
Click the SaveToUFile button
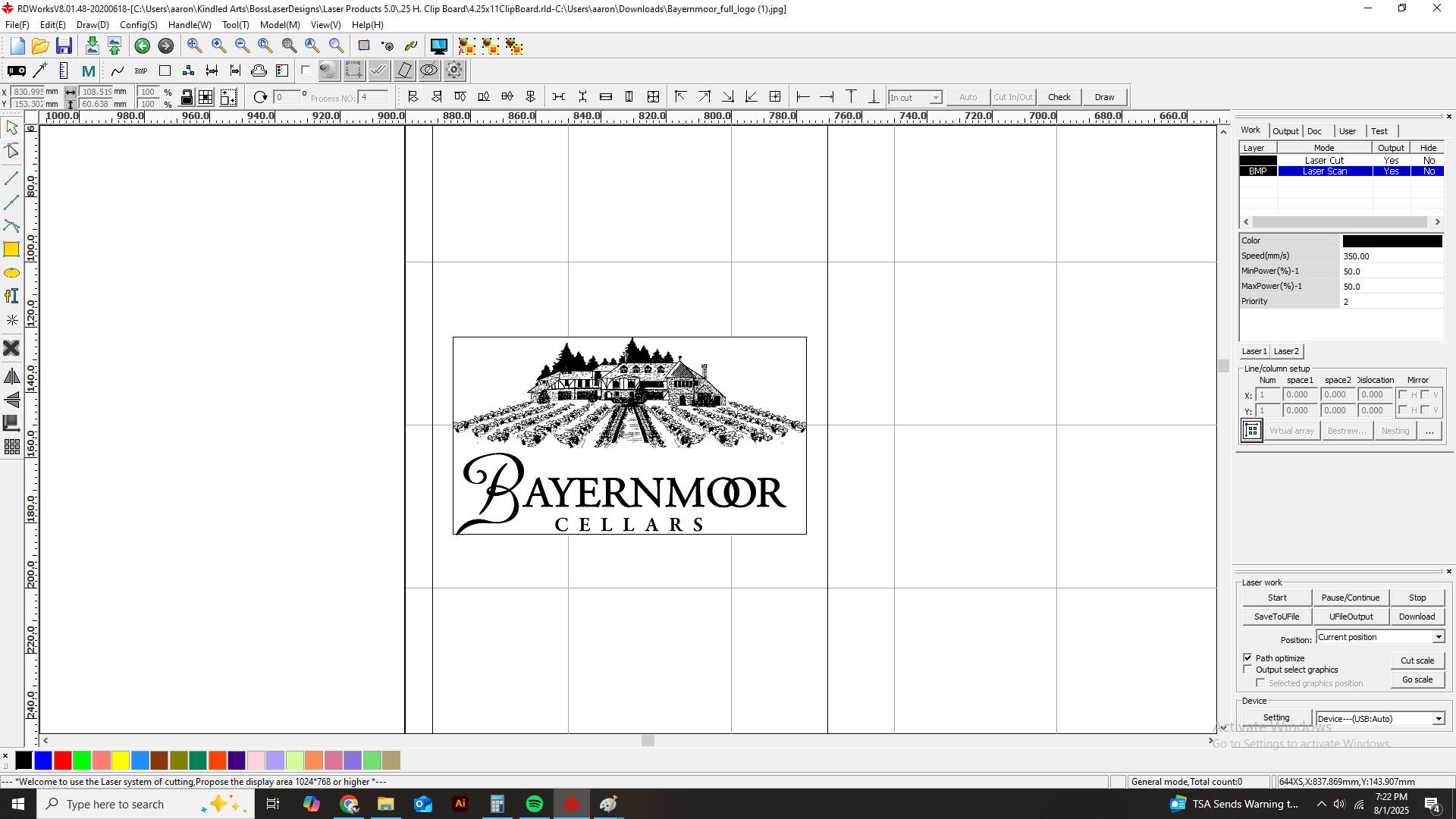pyautogui.click(x=1277, y=617)
